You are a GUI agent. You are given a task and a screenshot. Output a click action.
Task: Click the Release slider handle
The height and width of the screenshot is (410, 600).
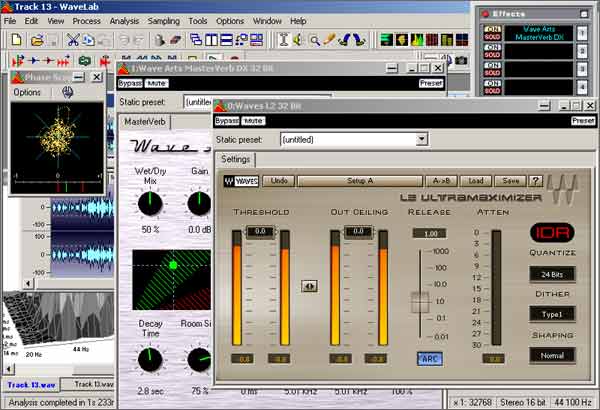pos(421,300)
